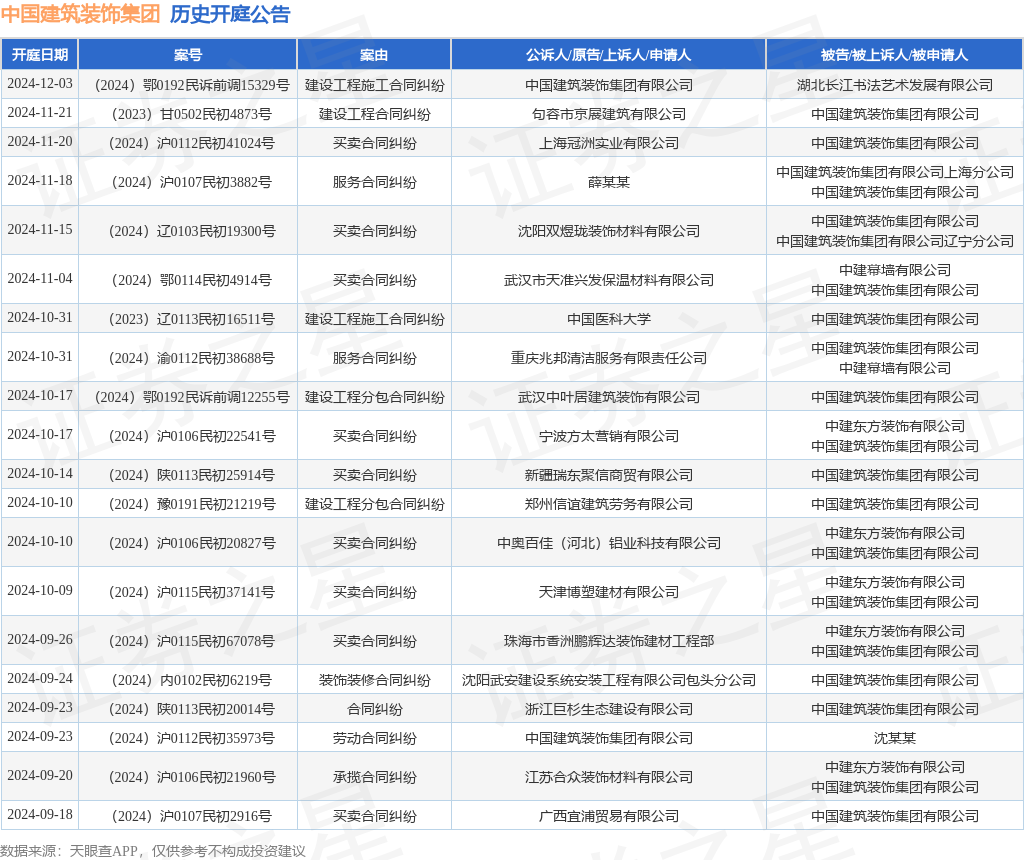The image size is (1024, 860).
Task: Select case number (2023)甘0502民初4873号
Action: coord(188,114)
